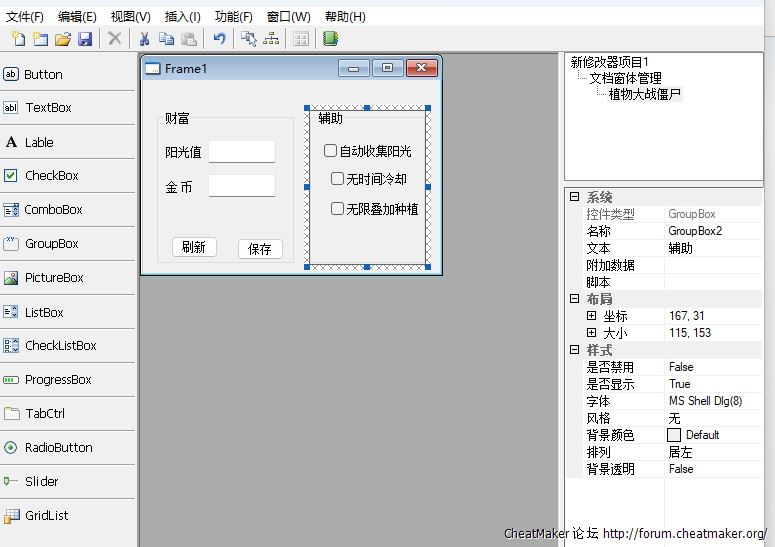Expand the 坐标 property row
Viewport: 775px width, 547px height.
coord(592,316)
